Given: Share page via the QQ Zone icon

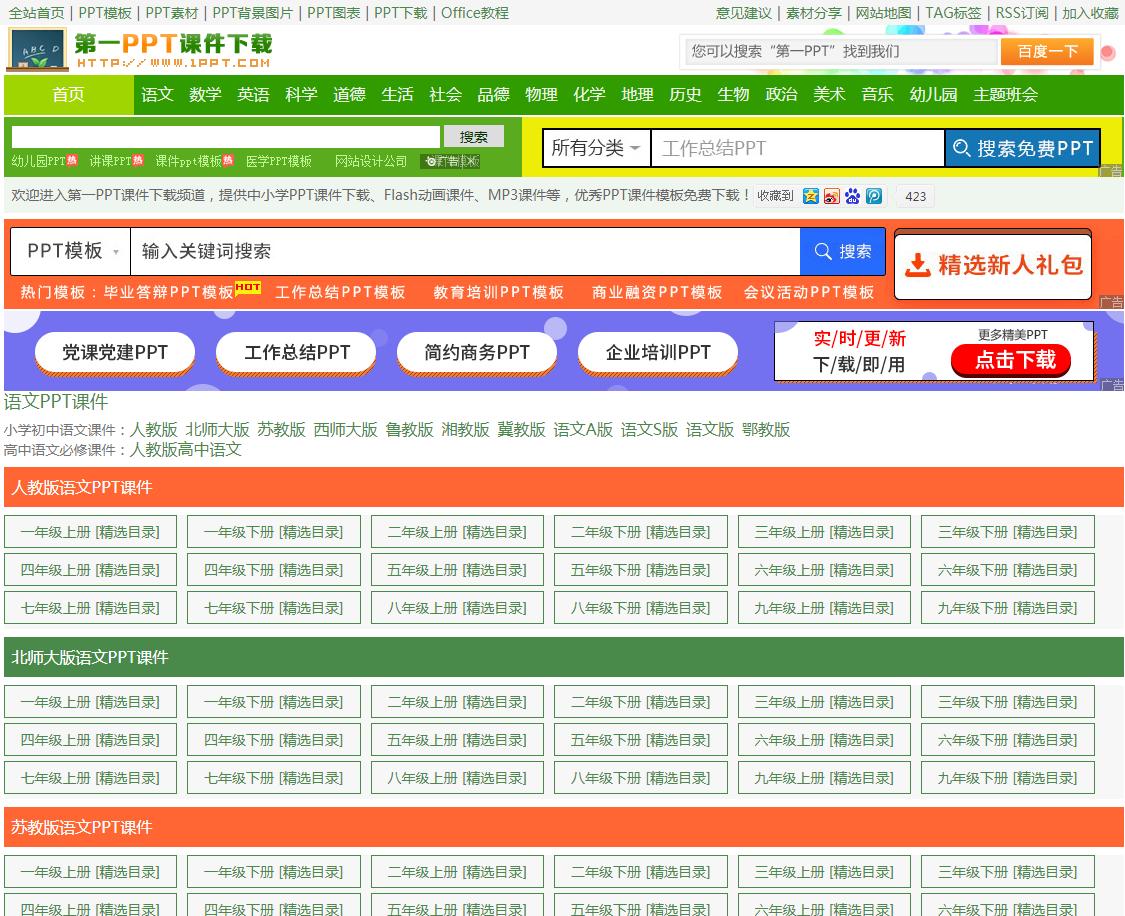Looking at the screenshot, I should click(810, 196).
